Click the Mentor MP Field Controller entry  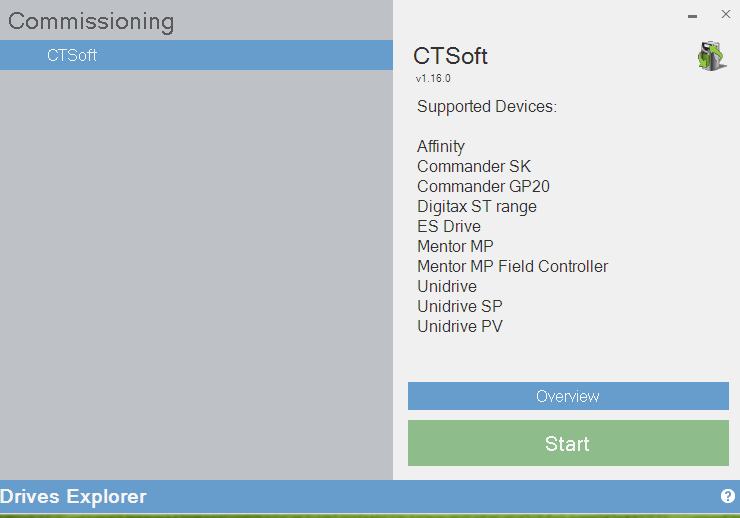pyautogui.click(x=512, y=266)
